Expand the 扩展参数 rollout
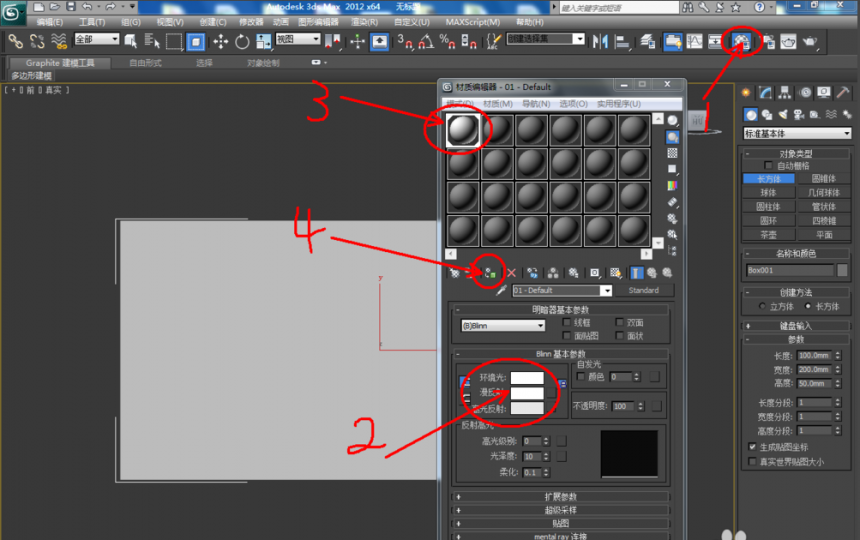This screenshot has width=860, height=540. pyautogui.click(x=561, y=497)
